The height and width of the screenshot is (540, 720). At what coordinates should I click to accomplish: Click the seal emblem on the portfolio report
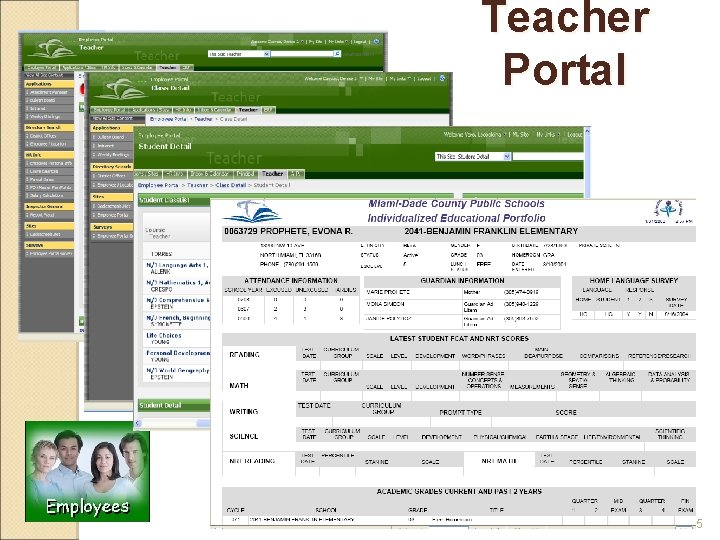click(x=668, y=209)
